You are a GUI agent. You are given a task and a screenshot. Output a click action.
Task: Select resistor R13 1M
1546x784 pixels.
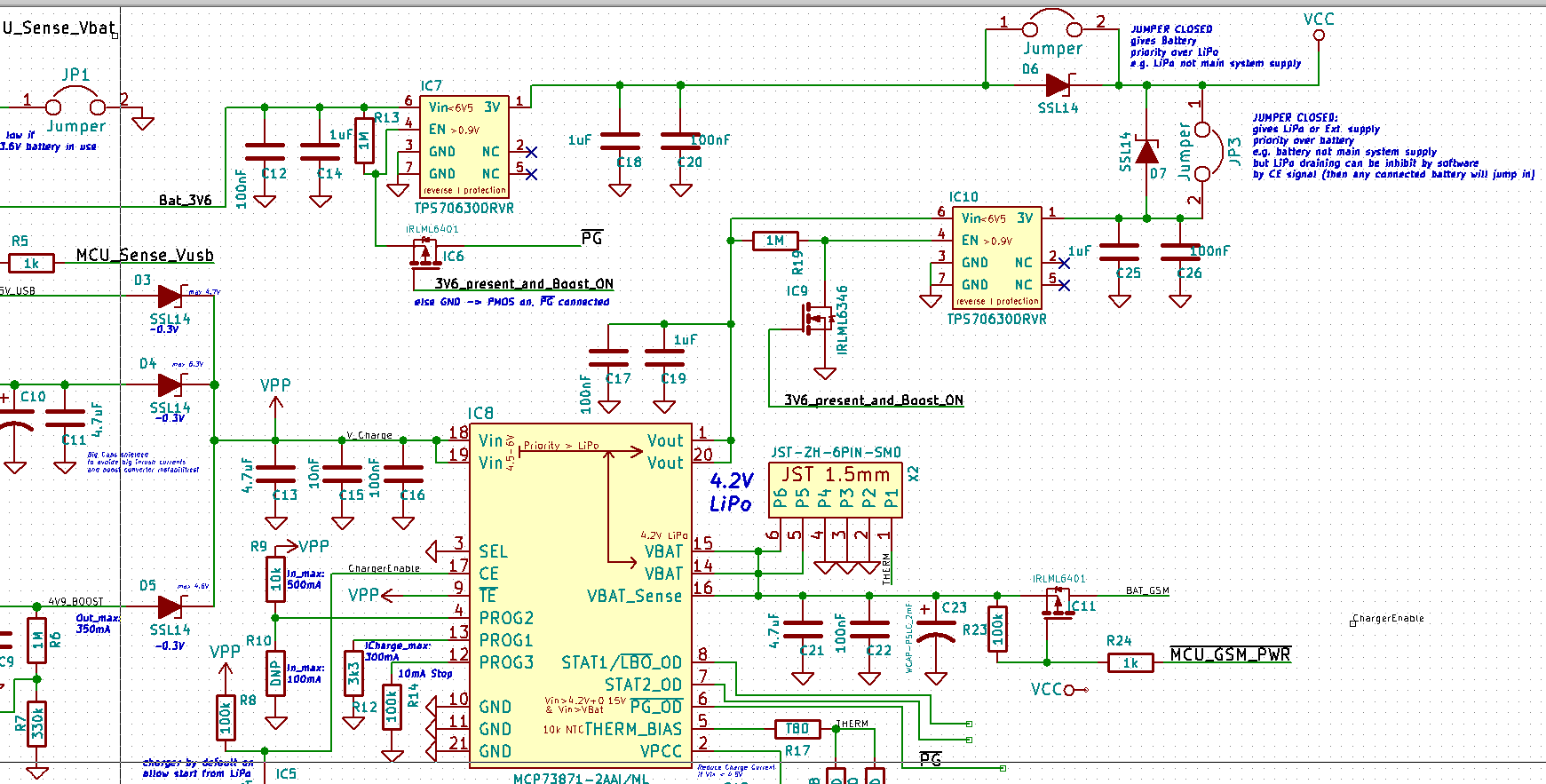(364, 140)
